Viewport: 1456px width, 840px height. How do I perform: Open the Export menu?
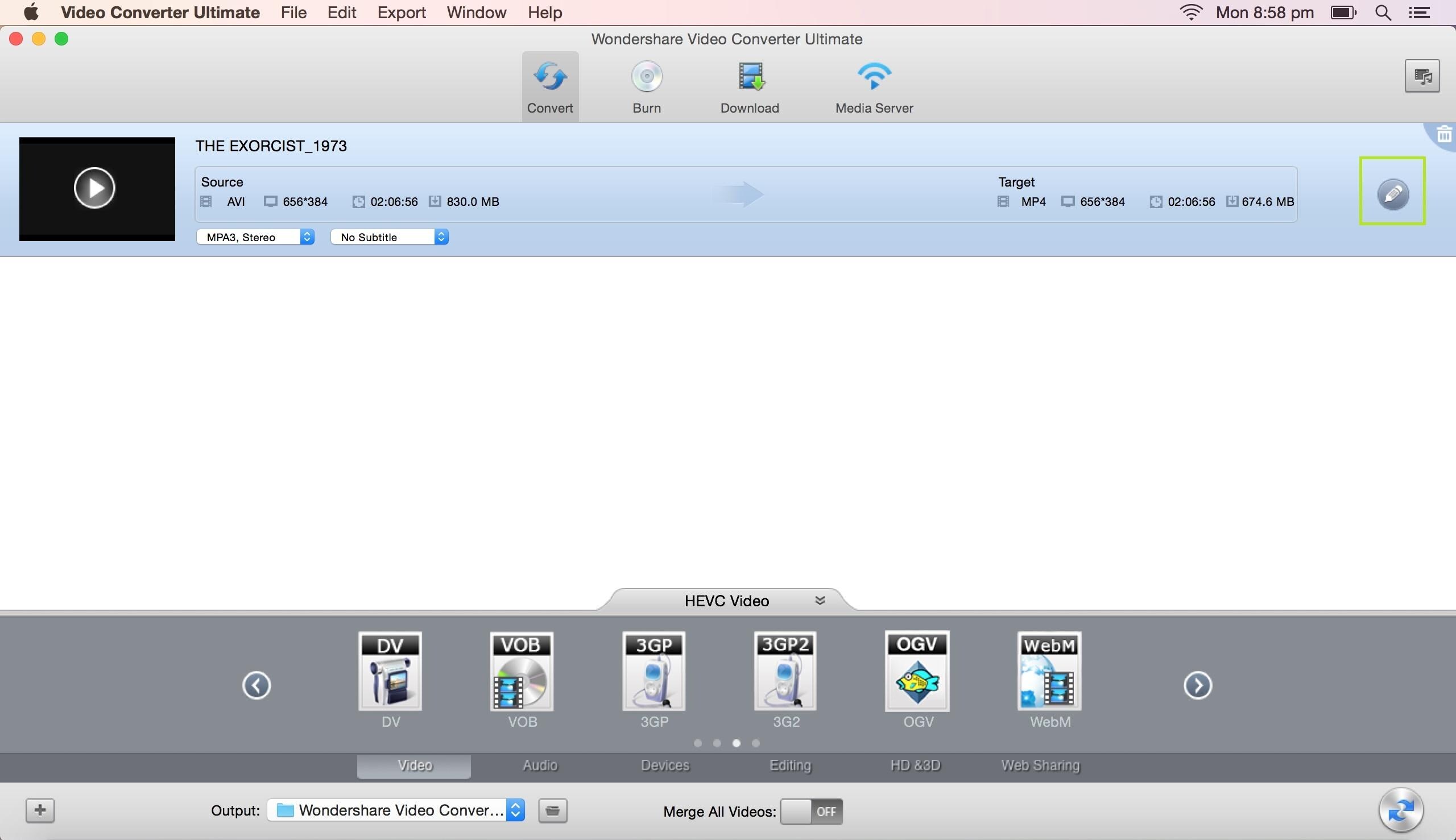click(401, 12)
